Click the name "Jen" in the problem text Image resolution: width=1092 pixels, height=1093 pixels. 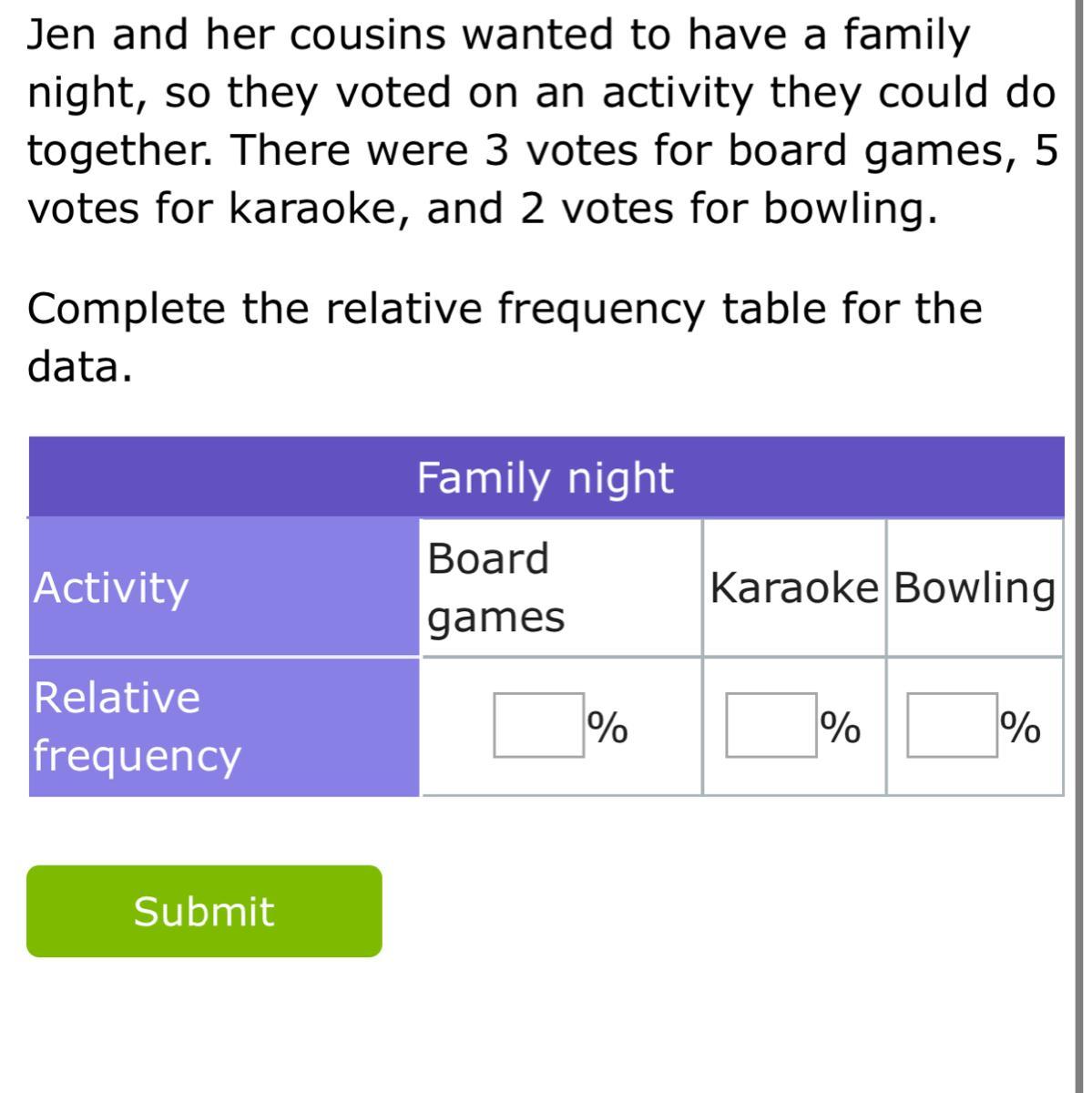tap(62, 36)
